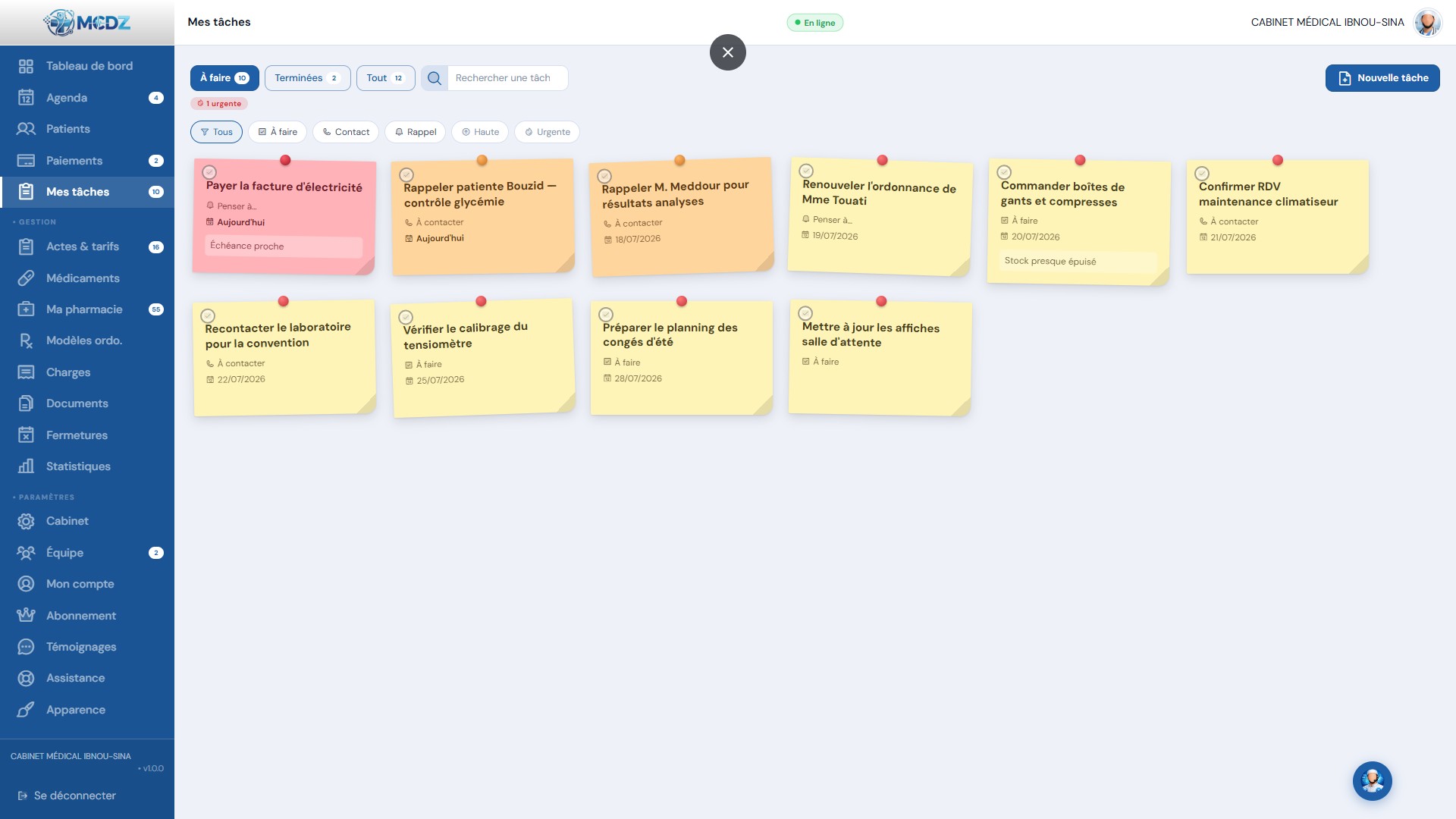The image size is (1456, 819).
Task: Select the Tout tab
Action: point(385,78)
